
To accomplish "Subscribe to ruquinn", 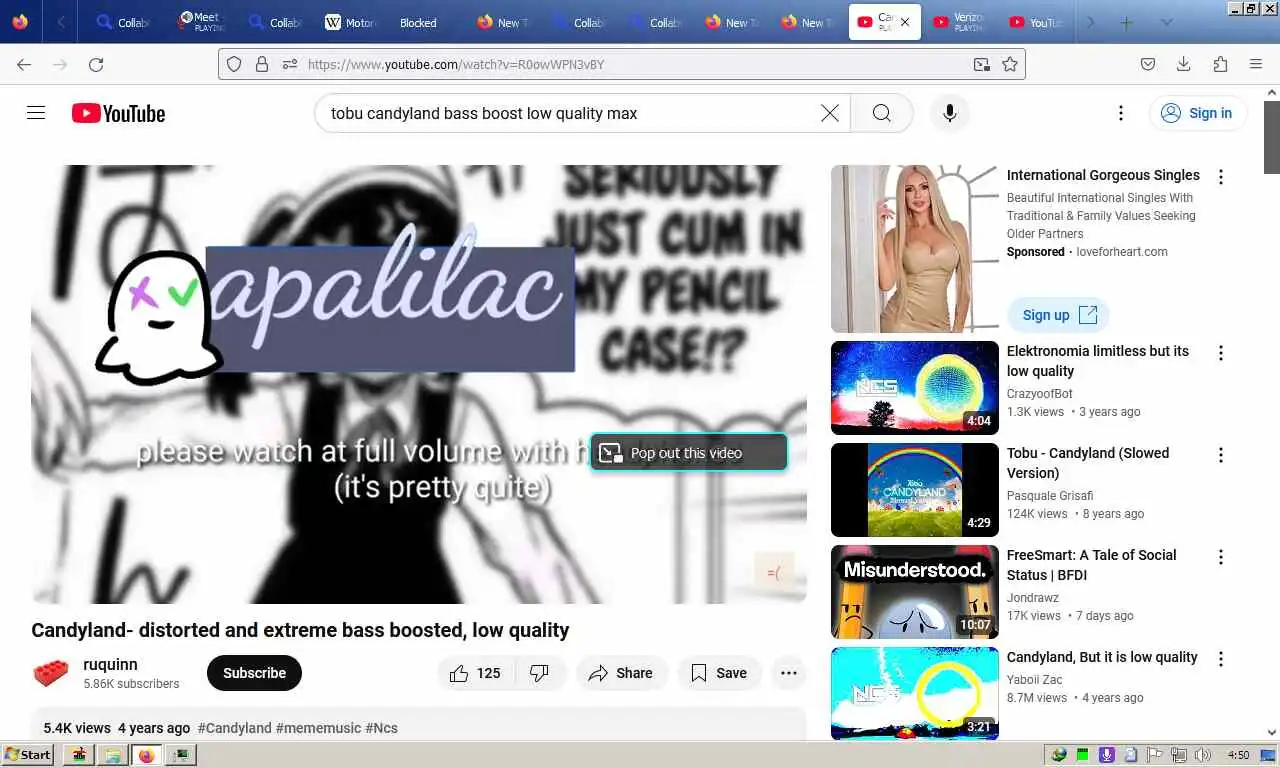I will pos(254,673).
